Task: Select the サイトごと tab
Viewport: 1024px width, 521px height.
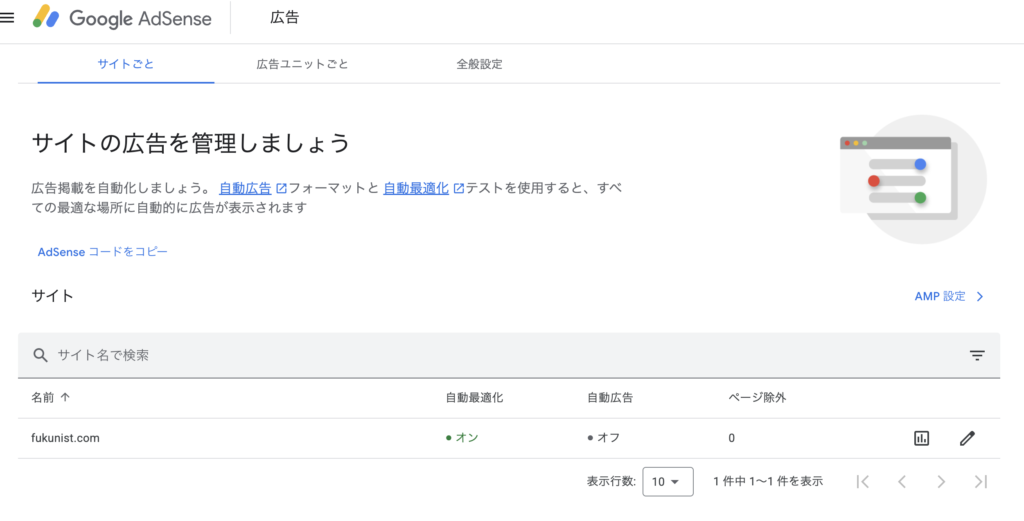Action: pyautogui.click(x=126, y=64)
